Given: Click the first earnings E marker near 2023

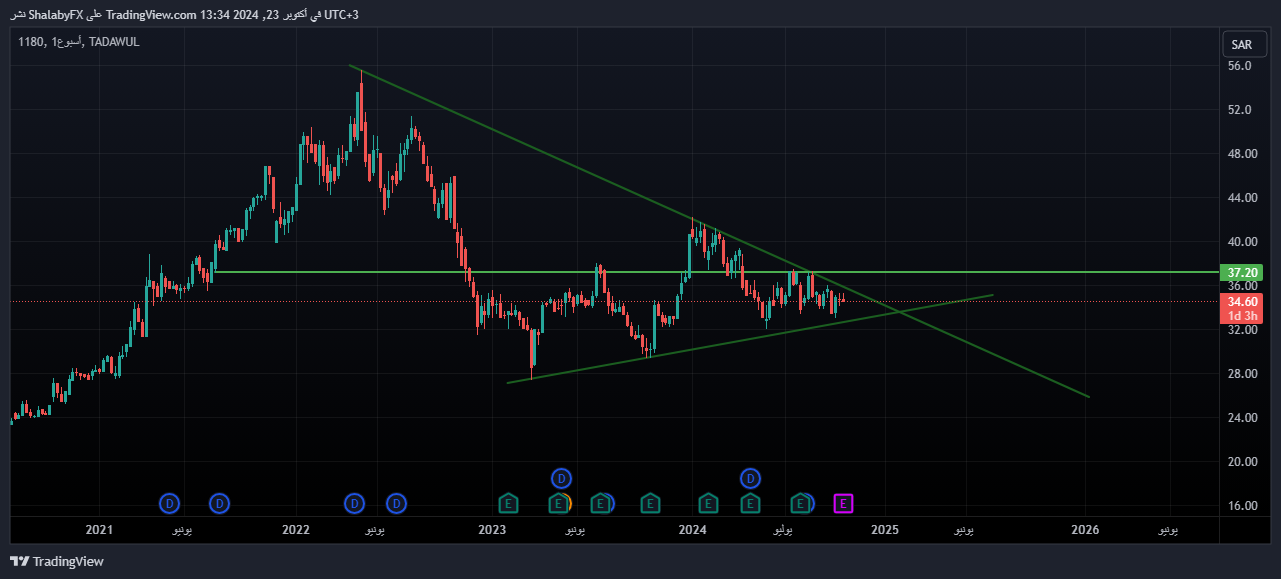Looking at the screenshot, I should [x=508, y=503].
